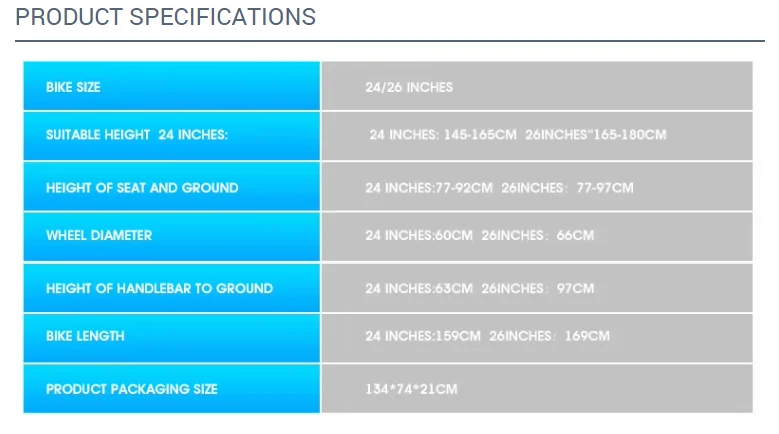Screen dimensions: 779x434
Task: Click the 77-97CM seat height value
Action: pos(606,188)
